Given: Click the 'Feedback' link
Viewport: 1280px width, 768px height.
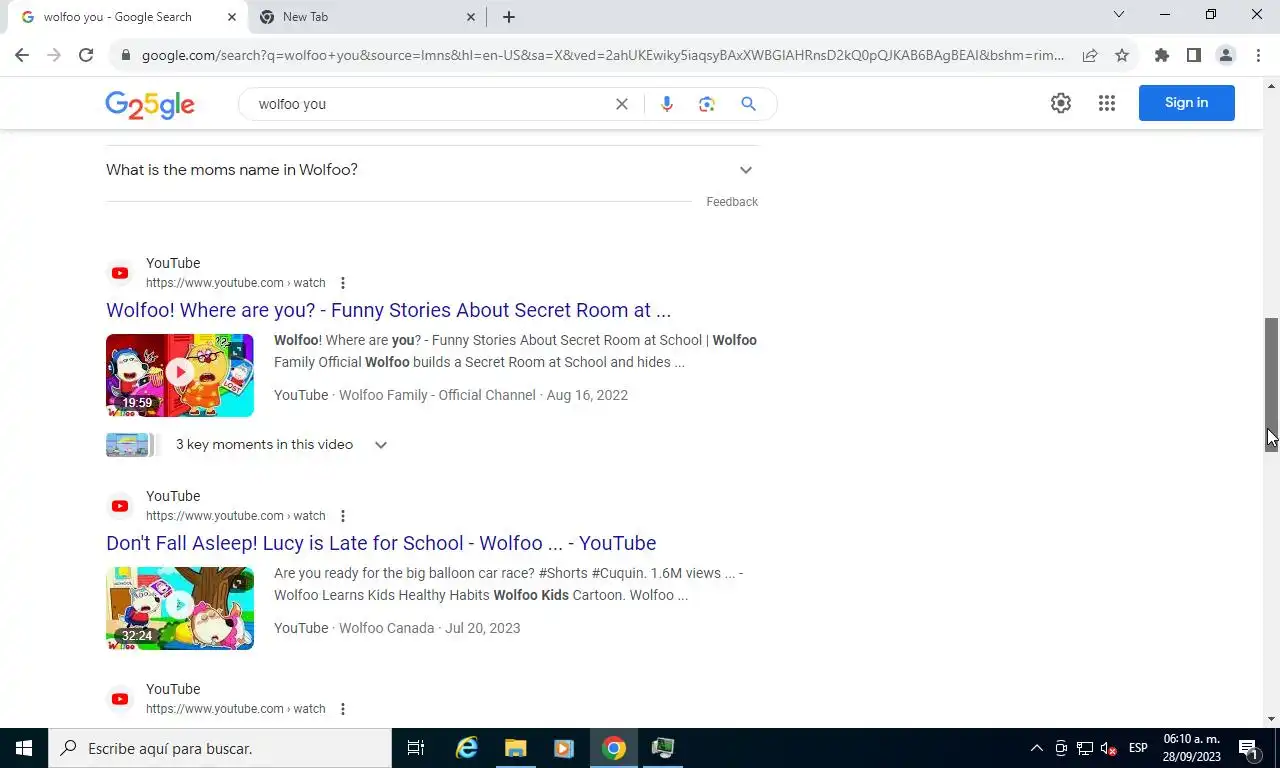Looking at the screenshot, I should [x=732, y=202].
